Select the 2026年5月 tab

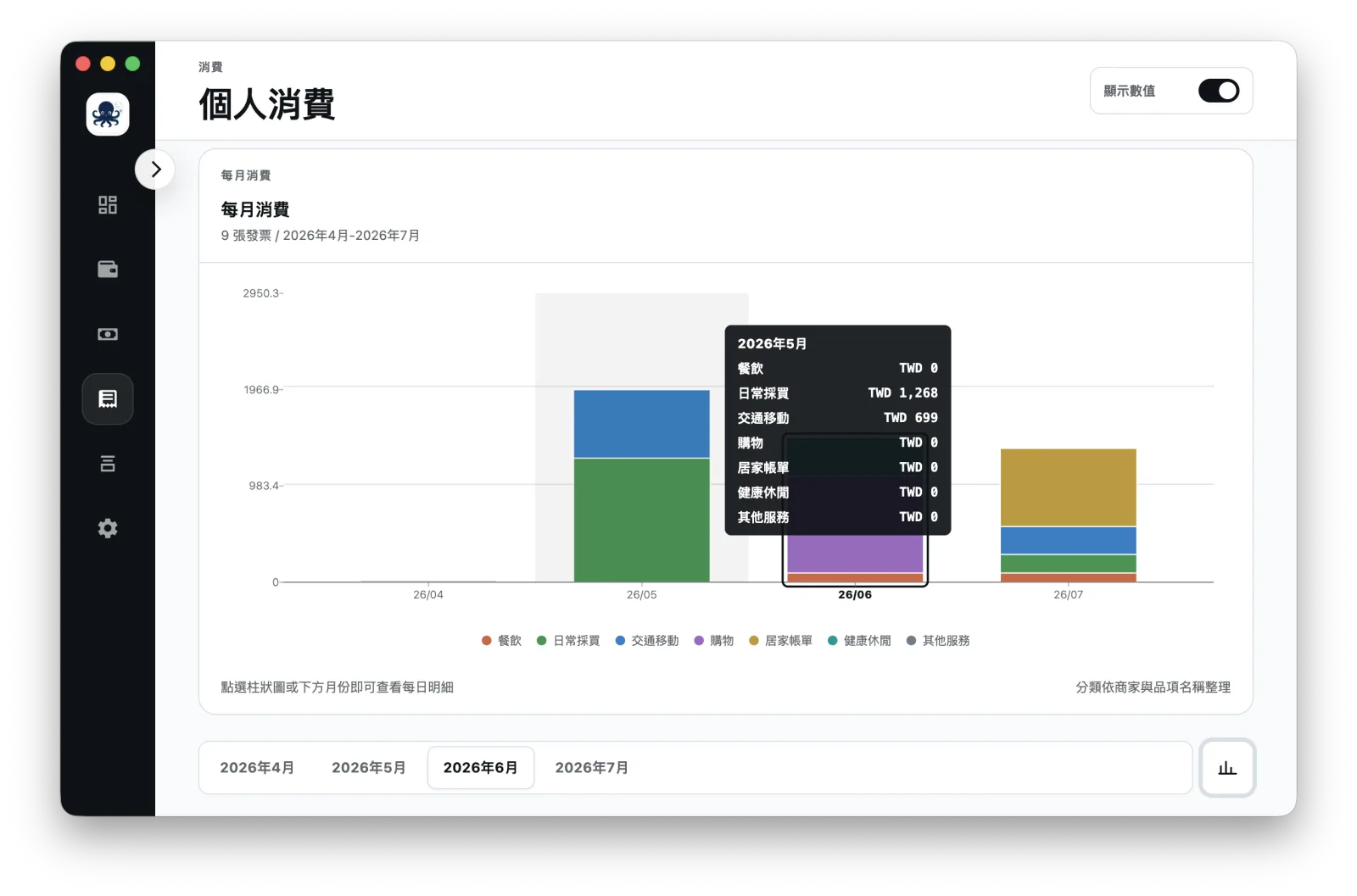(x=369, y=768)
